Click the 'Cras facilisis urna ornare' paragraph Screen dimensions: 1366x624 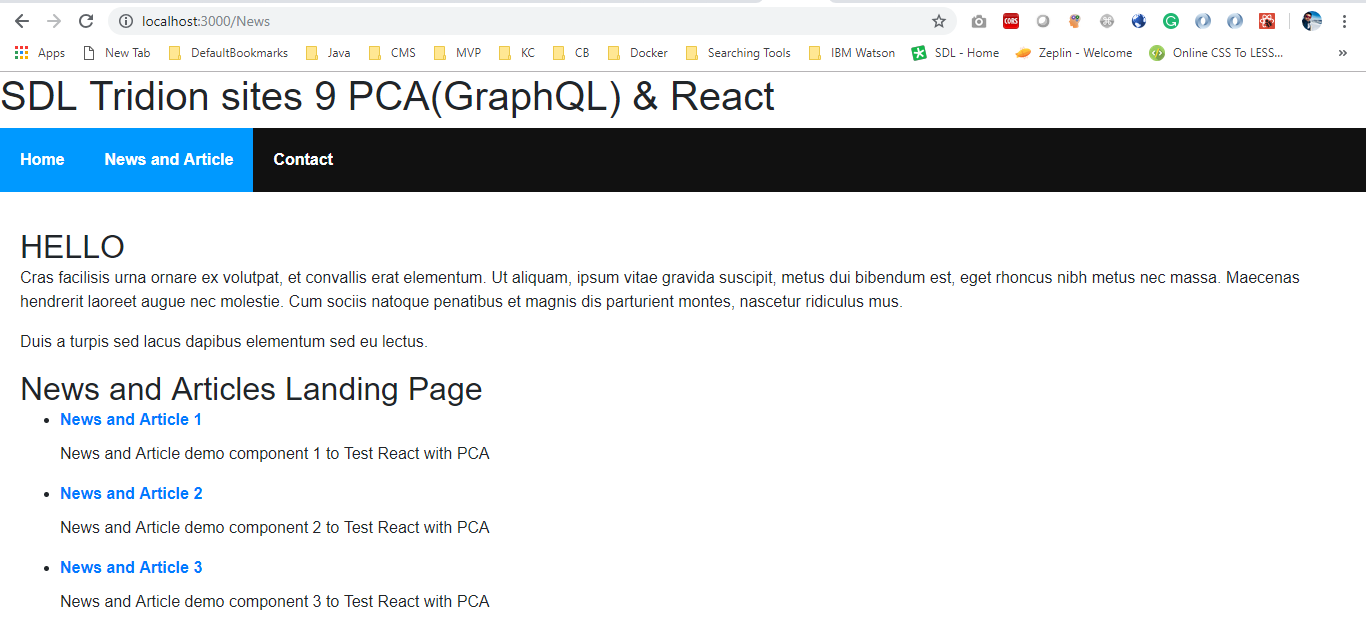(660, 289)
